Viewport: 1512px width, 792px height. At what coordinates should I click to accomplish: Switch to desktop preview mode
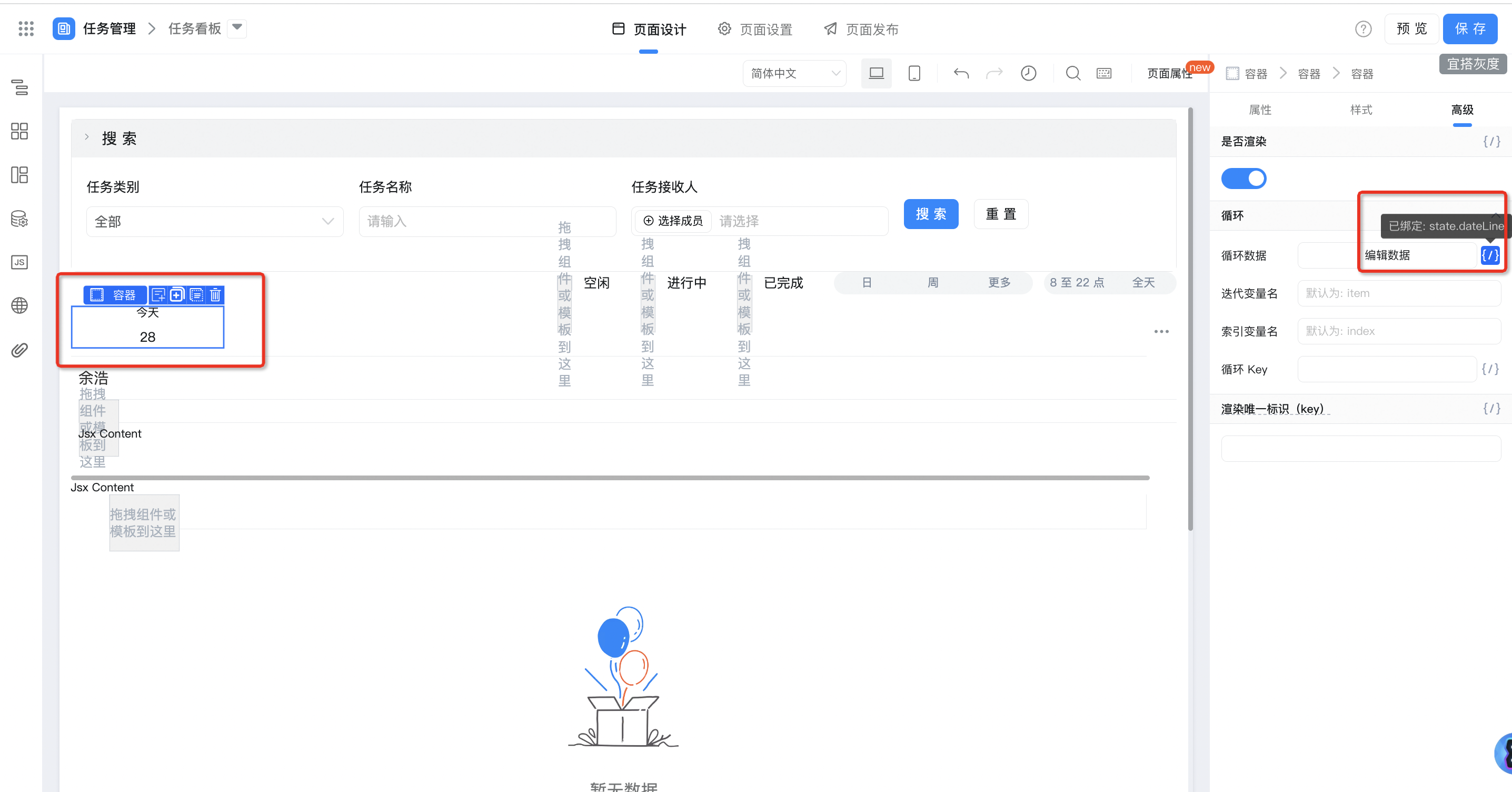(x=876, y=73)
